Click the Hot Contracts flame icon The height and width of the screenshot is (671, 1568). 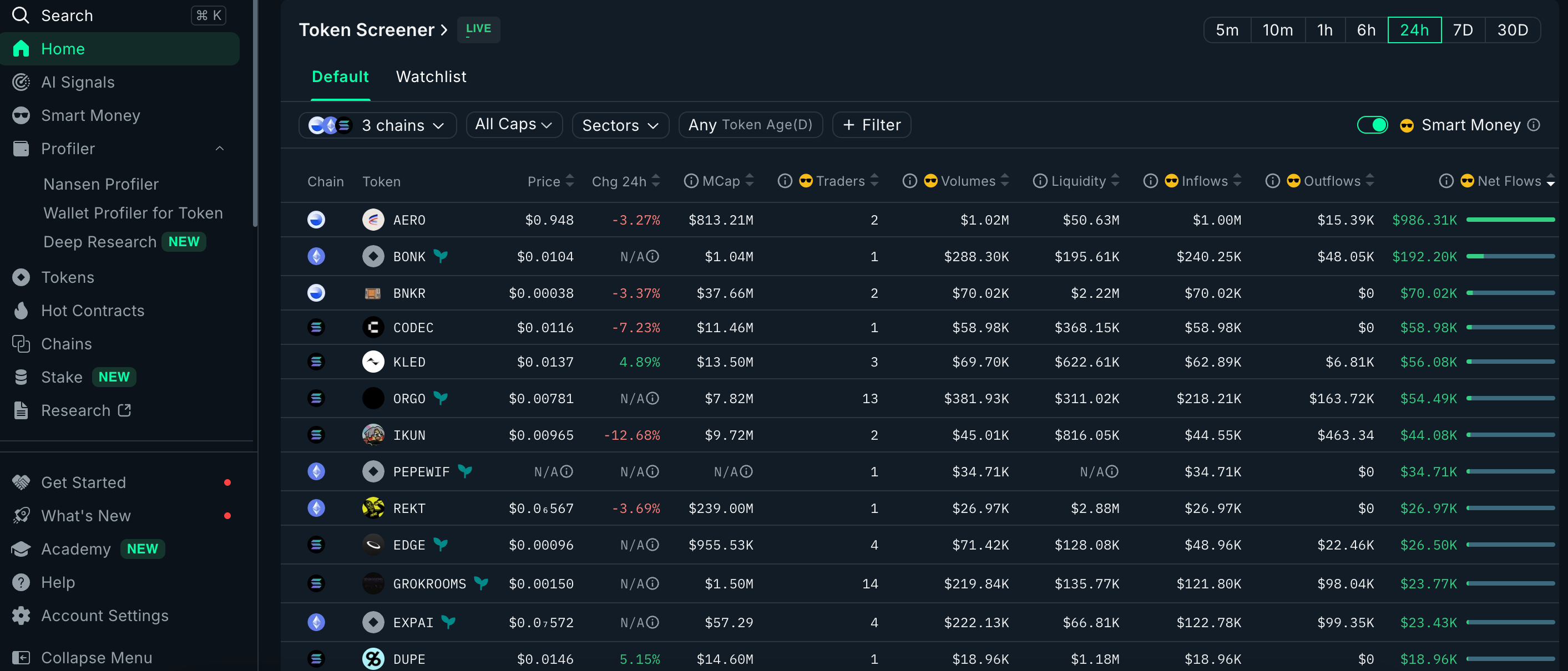tap(21, 311)
